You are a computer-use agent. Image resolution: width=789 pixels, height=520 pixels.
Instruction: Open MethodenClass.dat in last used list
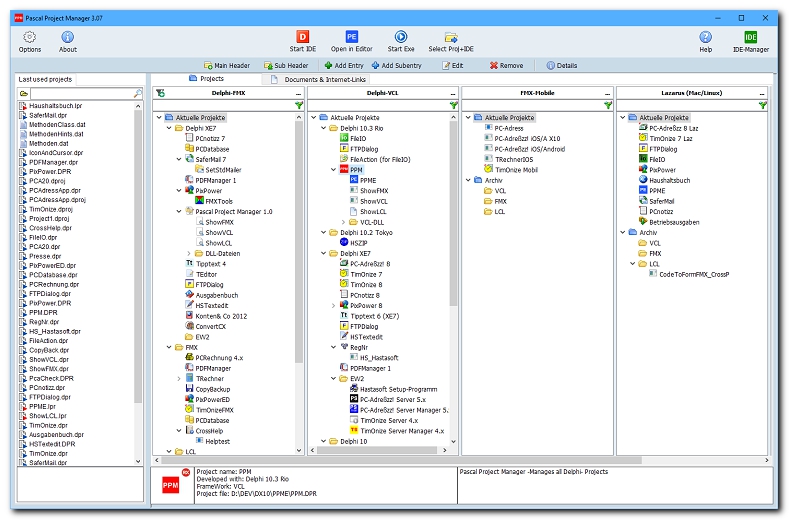(57, 124)
